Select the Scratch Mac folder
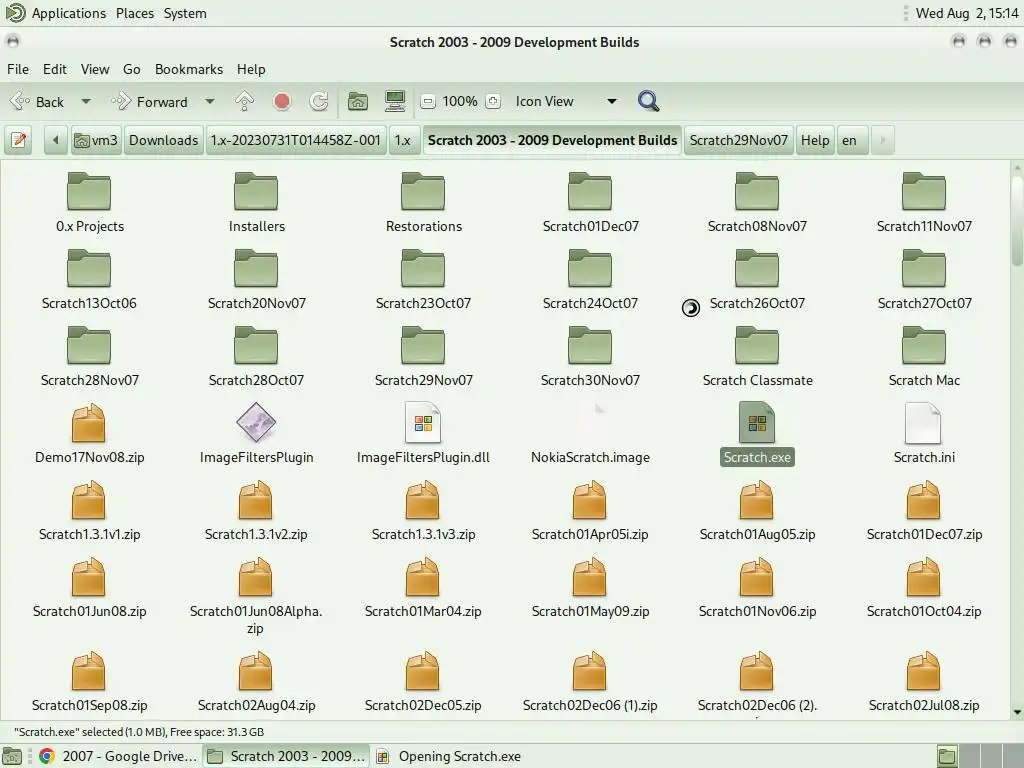The image size is (1024, 768). click(924, 357)
